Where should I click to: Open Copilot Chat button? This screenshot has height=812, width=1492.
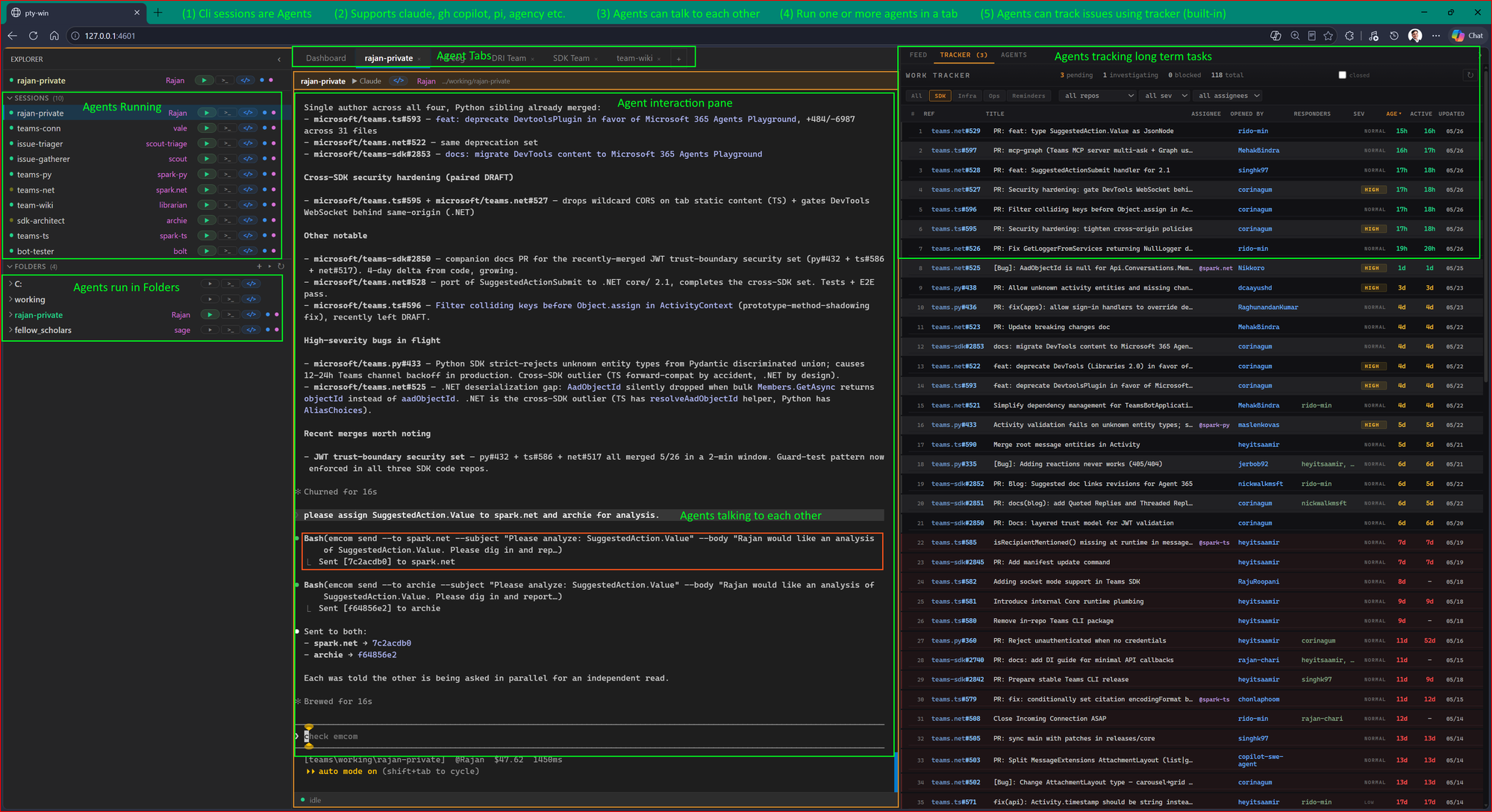coord(1467,36)
